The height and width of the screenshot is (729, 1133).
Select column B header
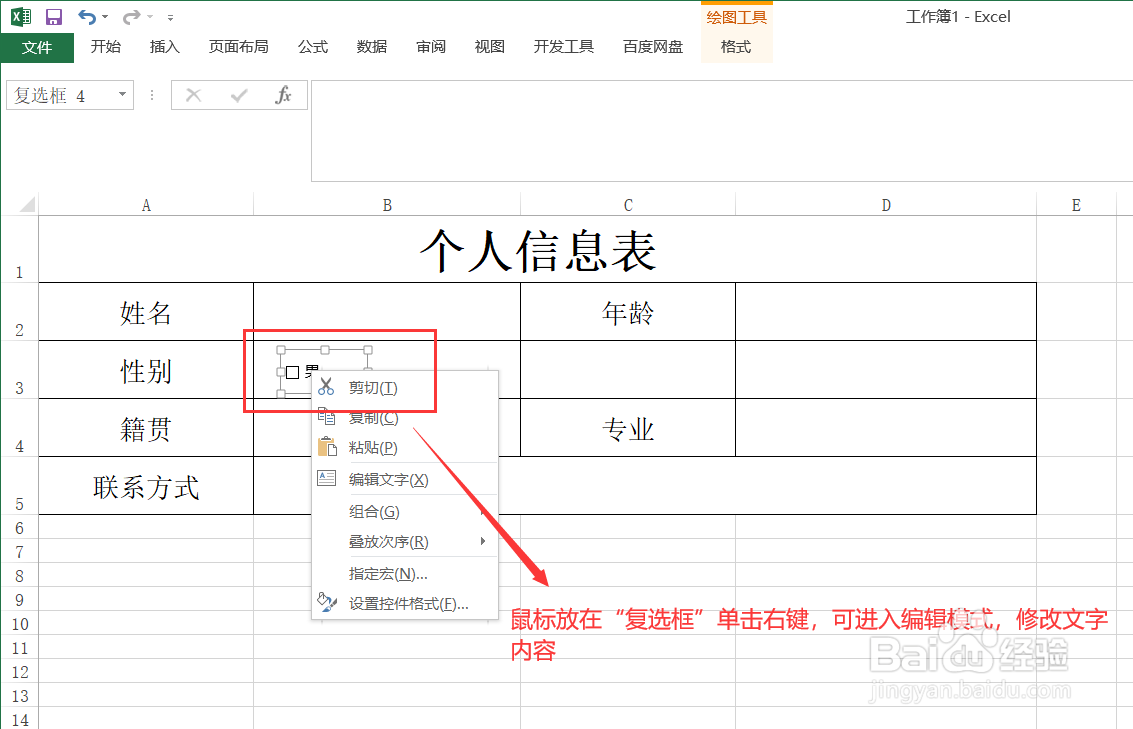[x=387, y=205]
